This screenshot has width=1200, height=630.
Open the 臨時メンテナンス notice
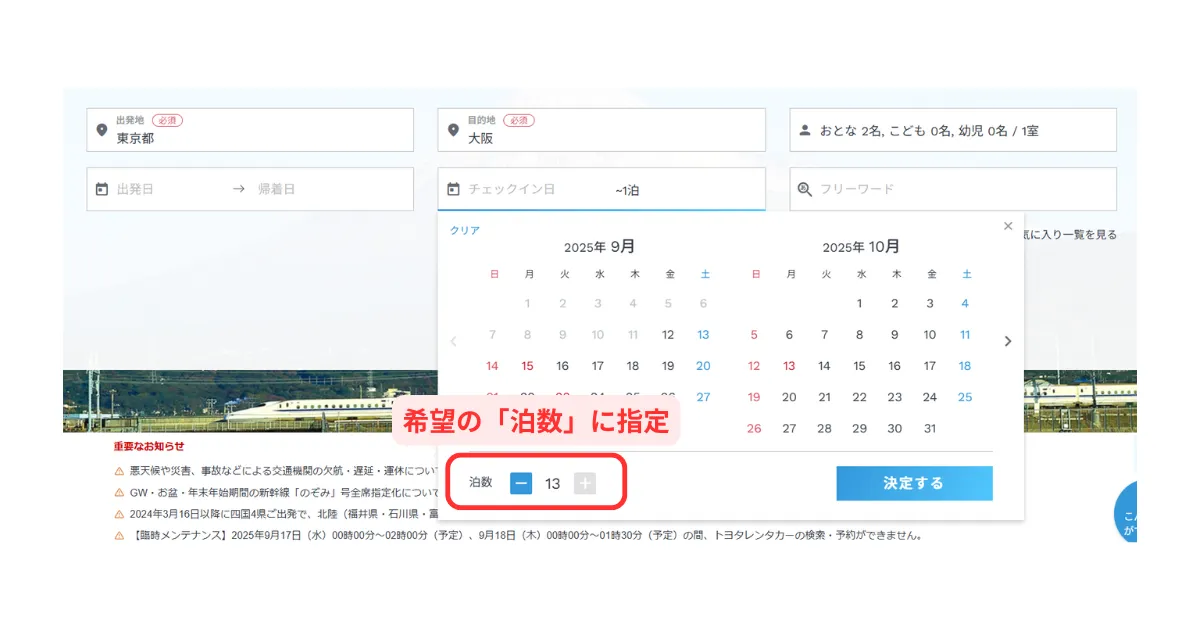click(526, 535)
